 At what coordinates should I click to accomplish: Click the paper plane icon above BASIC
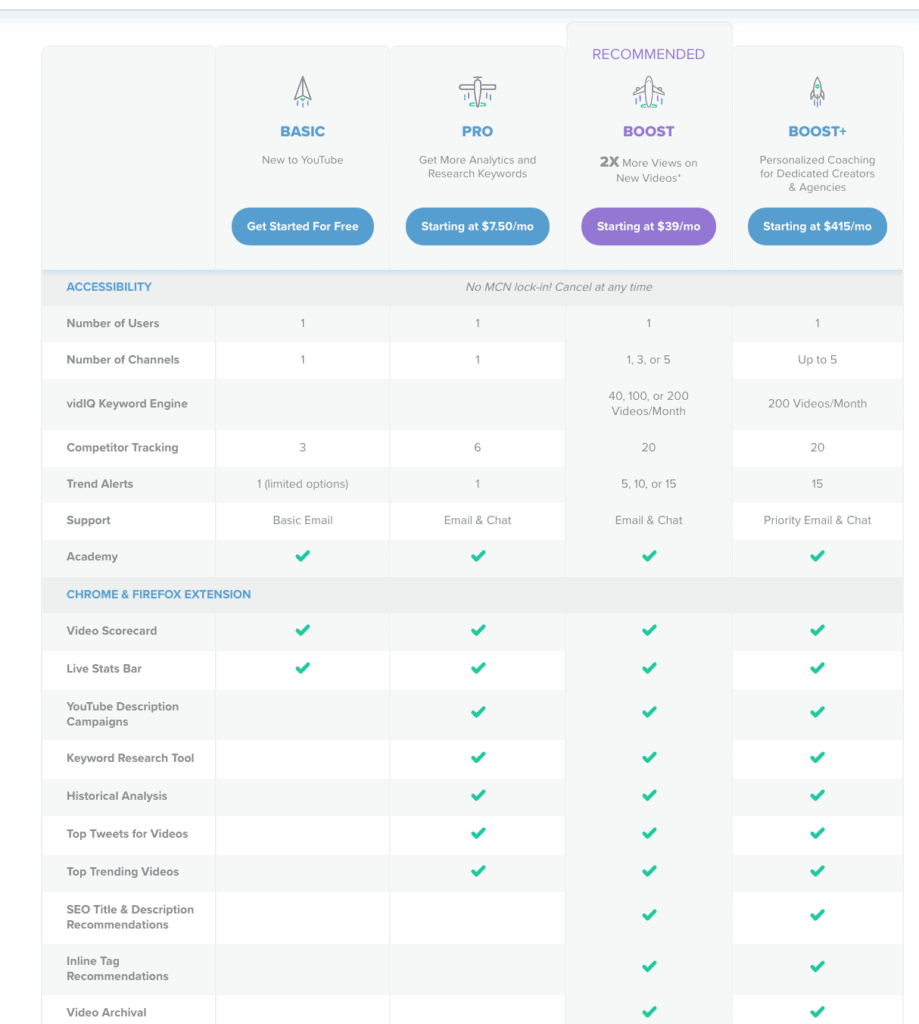(302, 91)
